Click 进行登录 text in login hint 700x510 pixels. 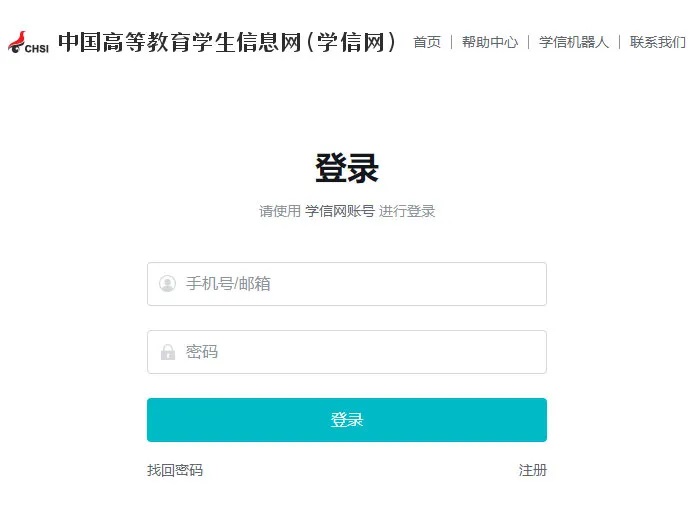pyautogui.click(x=407, y=211)
